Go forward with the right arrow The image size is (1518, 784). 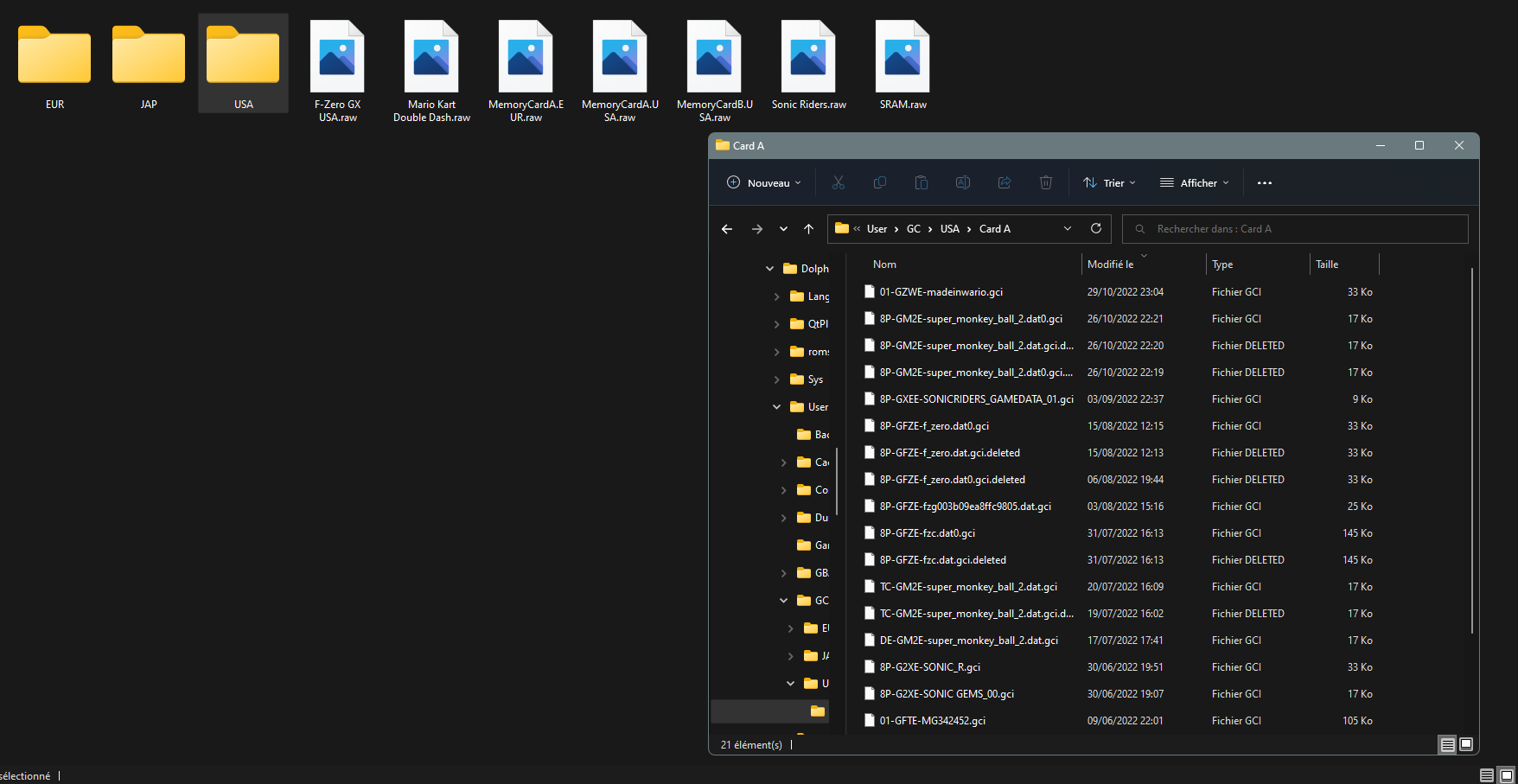coord(757,229)
